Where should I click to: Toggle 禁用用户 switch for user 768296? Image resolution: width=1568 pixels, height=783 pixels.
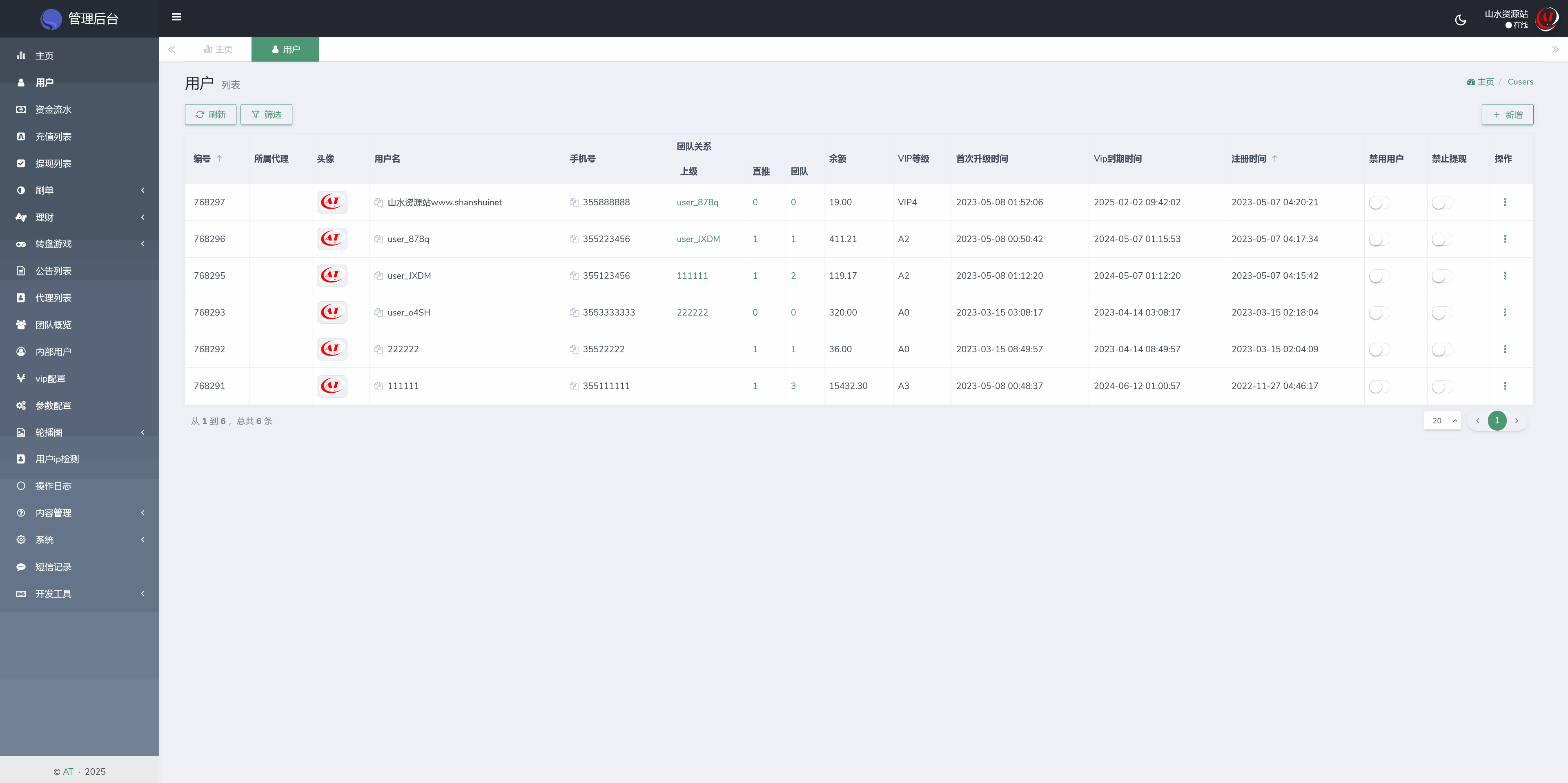tap(1379, 240)
